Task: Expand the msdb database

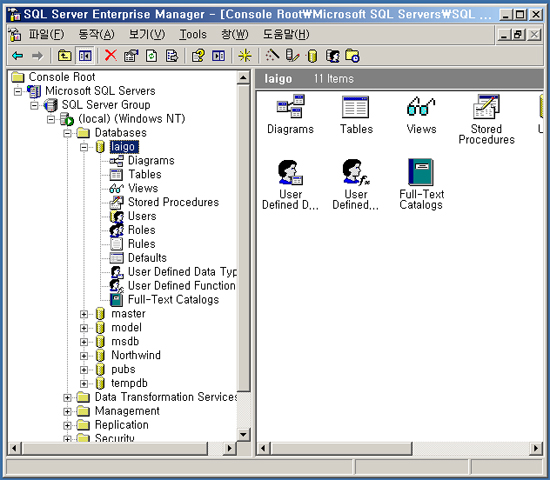Action: 84,342
